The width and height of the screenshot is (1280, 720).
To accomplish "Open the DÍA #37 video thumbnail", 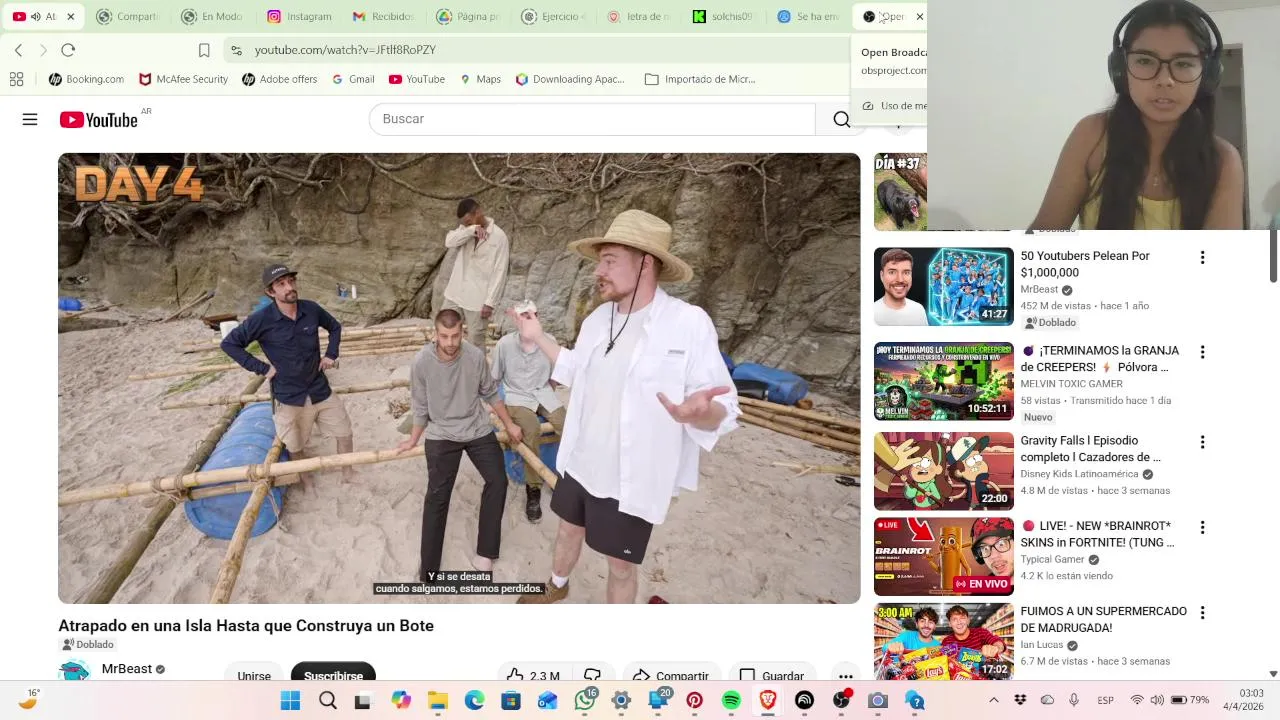I will point(900,192).
